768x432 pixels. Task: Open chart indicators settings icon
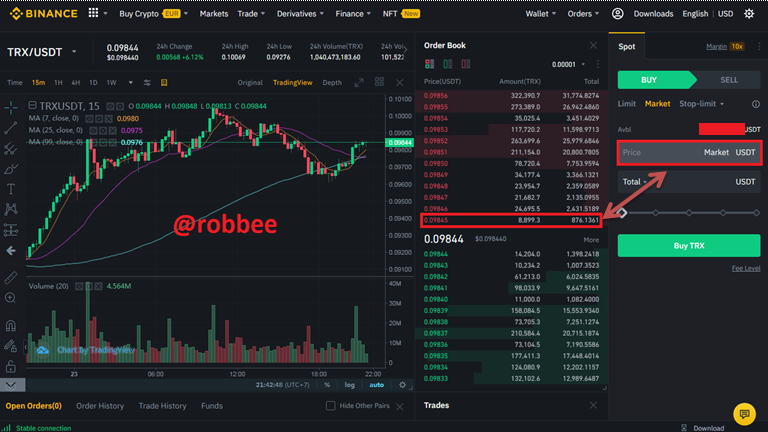point(147,83)
